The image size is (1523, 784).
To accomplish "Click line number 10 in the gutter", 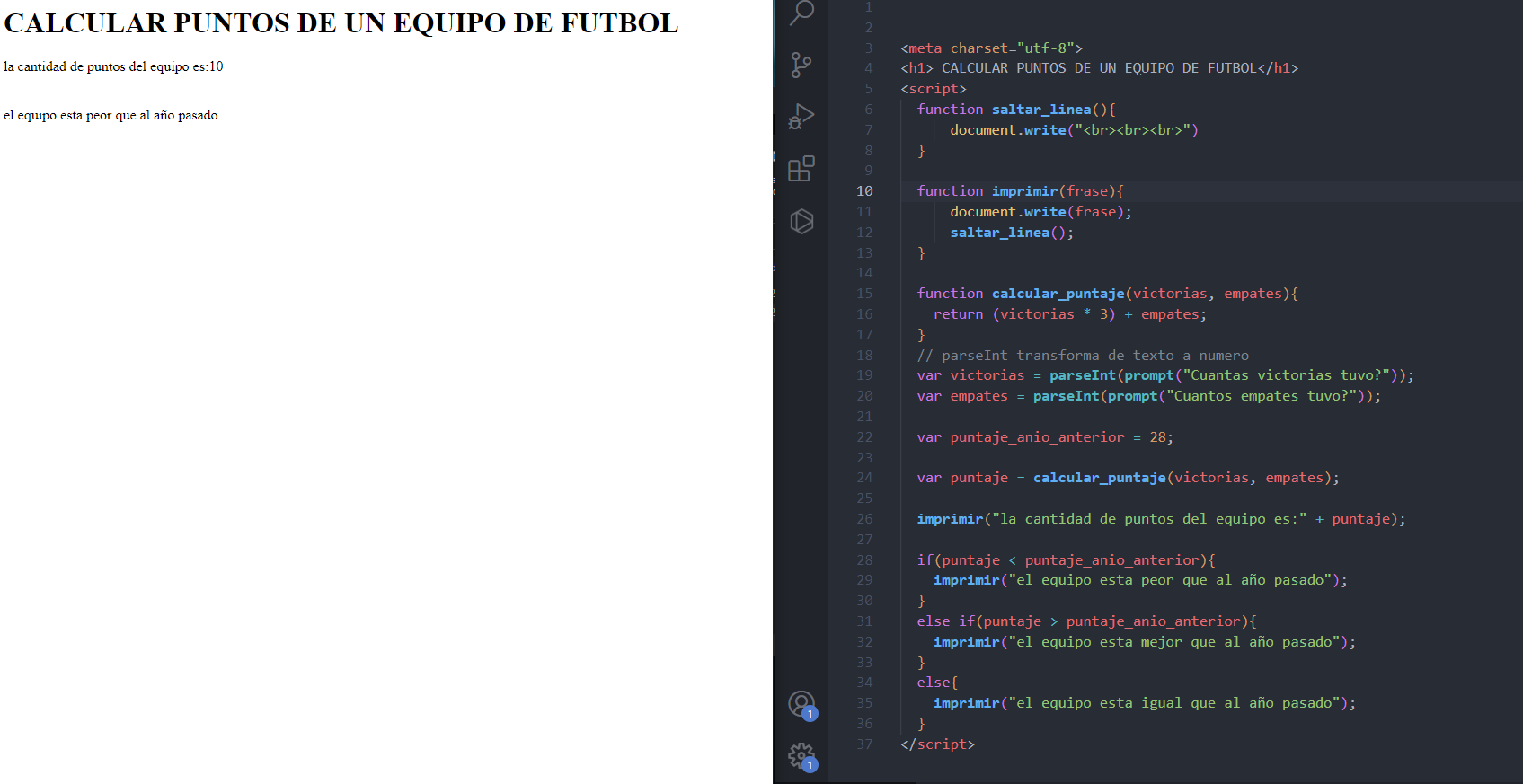I will [x=864, y=191].
